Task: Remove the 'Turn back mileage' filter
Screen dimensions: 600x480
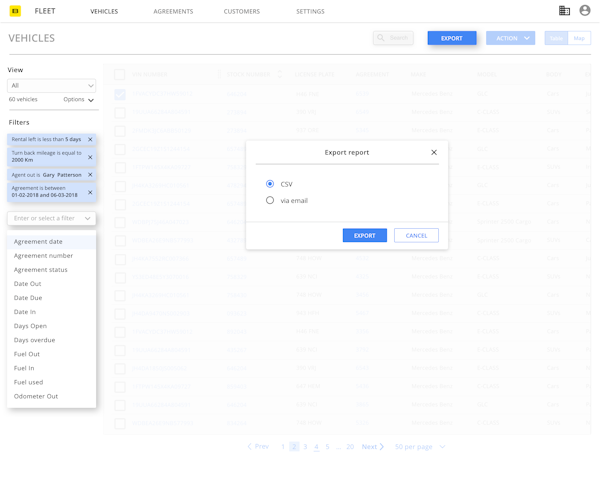Action: pos(90,157)
